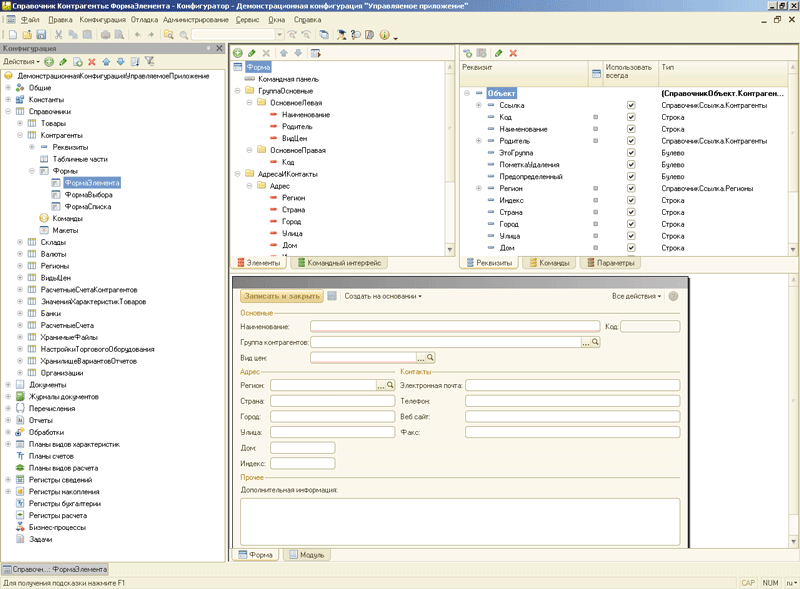Open the Создать на основании dropdown
This screenshot has width=800, height=589.
[x=382, y=296]
